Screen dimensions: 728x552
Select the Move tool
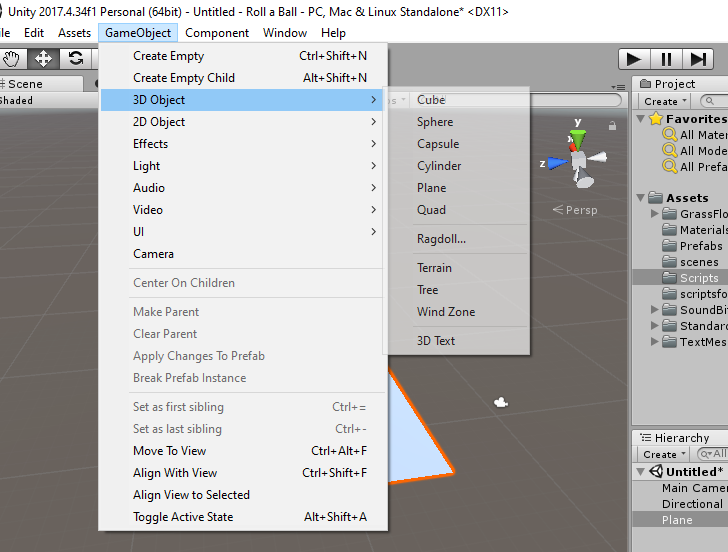(43, 58)
